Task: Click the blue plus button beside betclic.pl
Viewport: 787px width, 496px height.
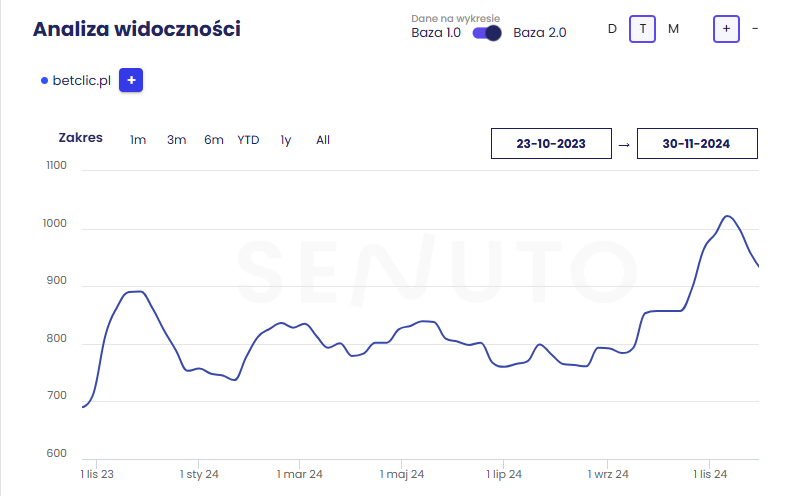Action: click(131, 80)
